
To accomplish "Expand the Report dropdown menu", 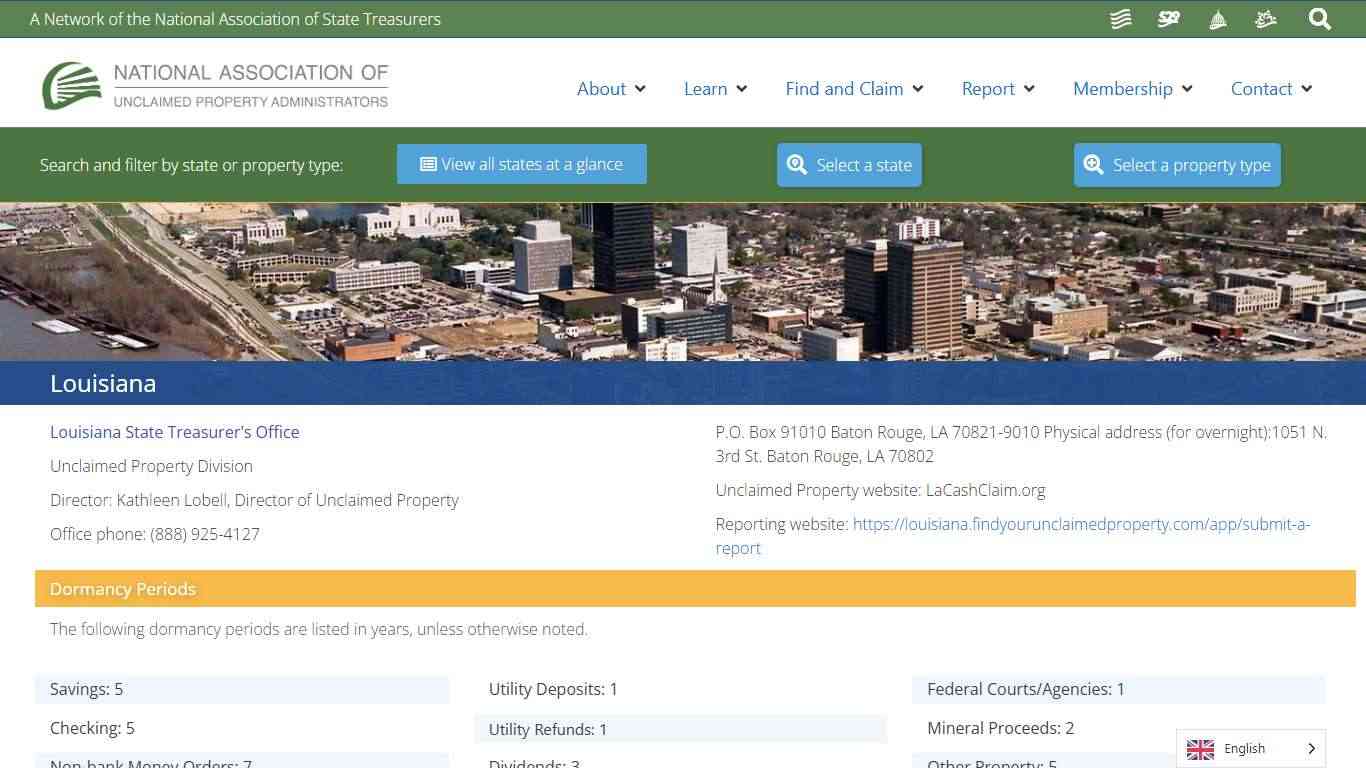I will pos(1030,89).
